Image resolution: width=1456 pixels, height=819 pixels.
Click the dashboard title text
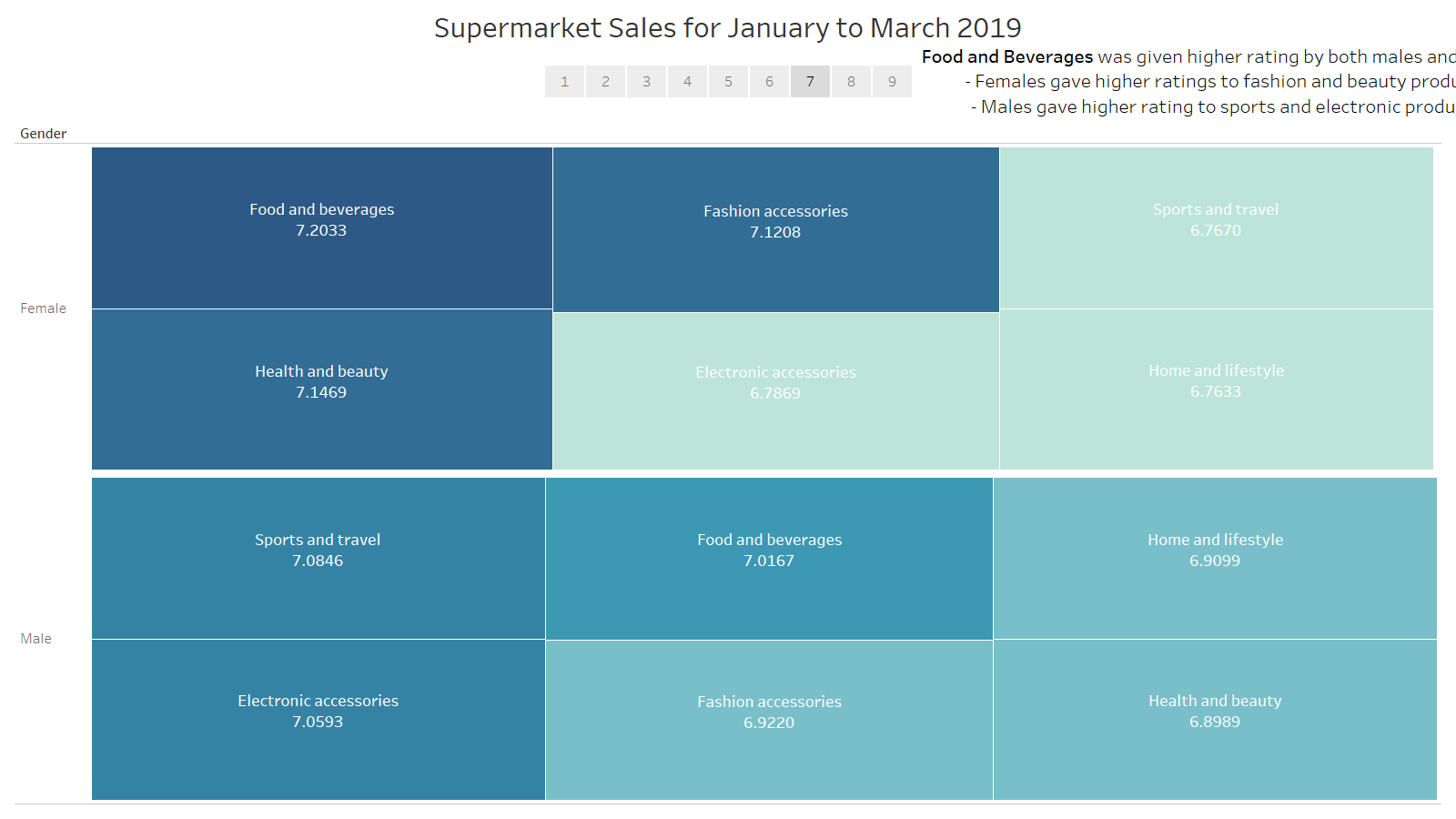(x=728, y=27)
